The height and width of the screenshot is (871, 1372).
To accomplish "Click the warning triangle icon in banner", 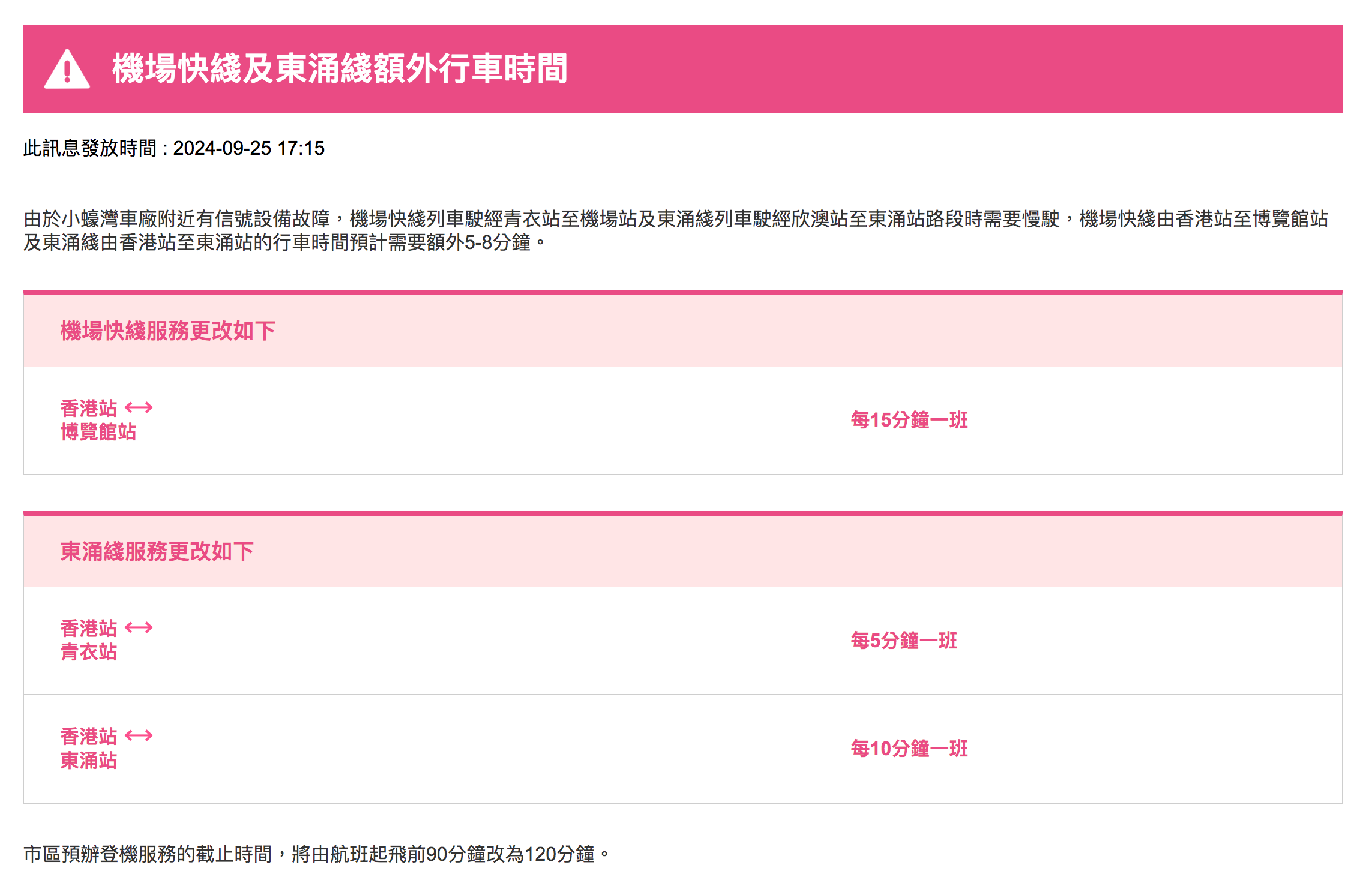I will (67, 70).
